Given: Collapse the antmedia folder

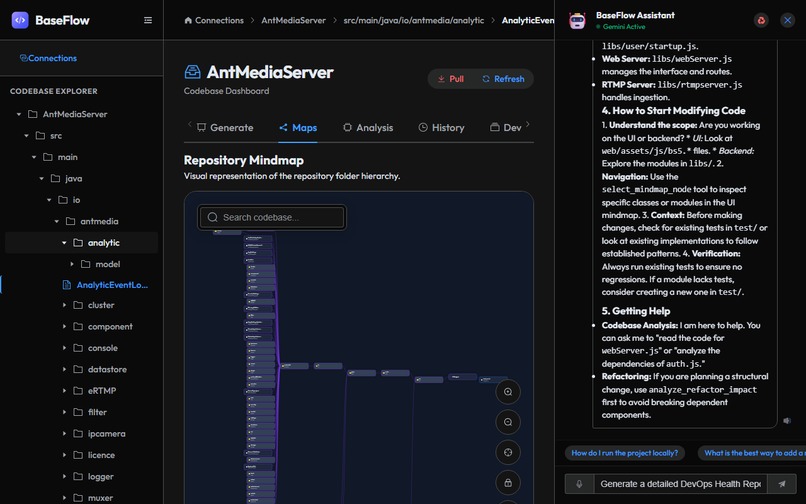Looking at the screenshot, I should [57, 221].
